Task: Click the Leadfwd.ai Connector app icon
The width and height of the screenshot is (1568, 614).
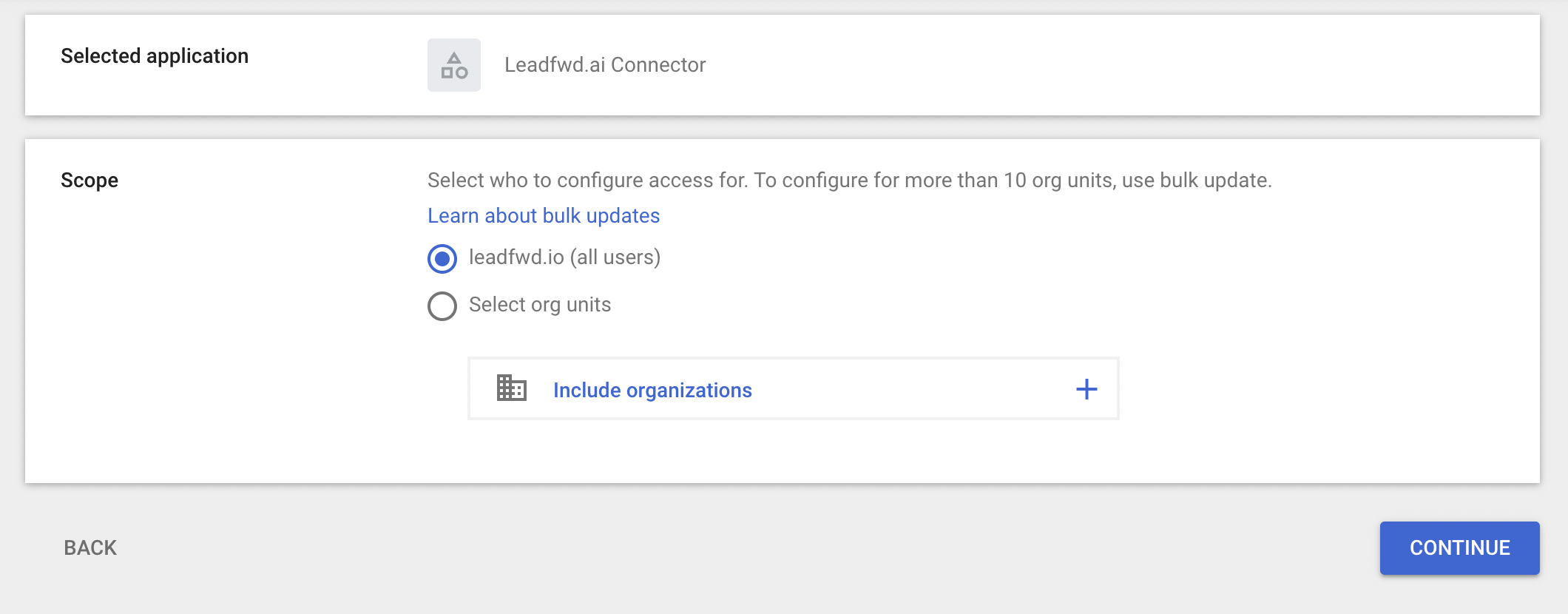Action: (453, 65)
